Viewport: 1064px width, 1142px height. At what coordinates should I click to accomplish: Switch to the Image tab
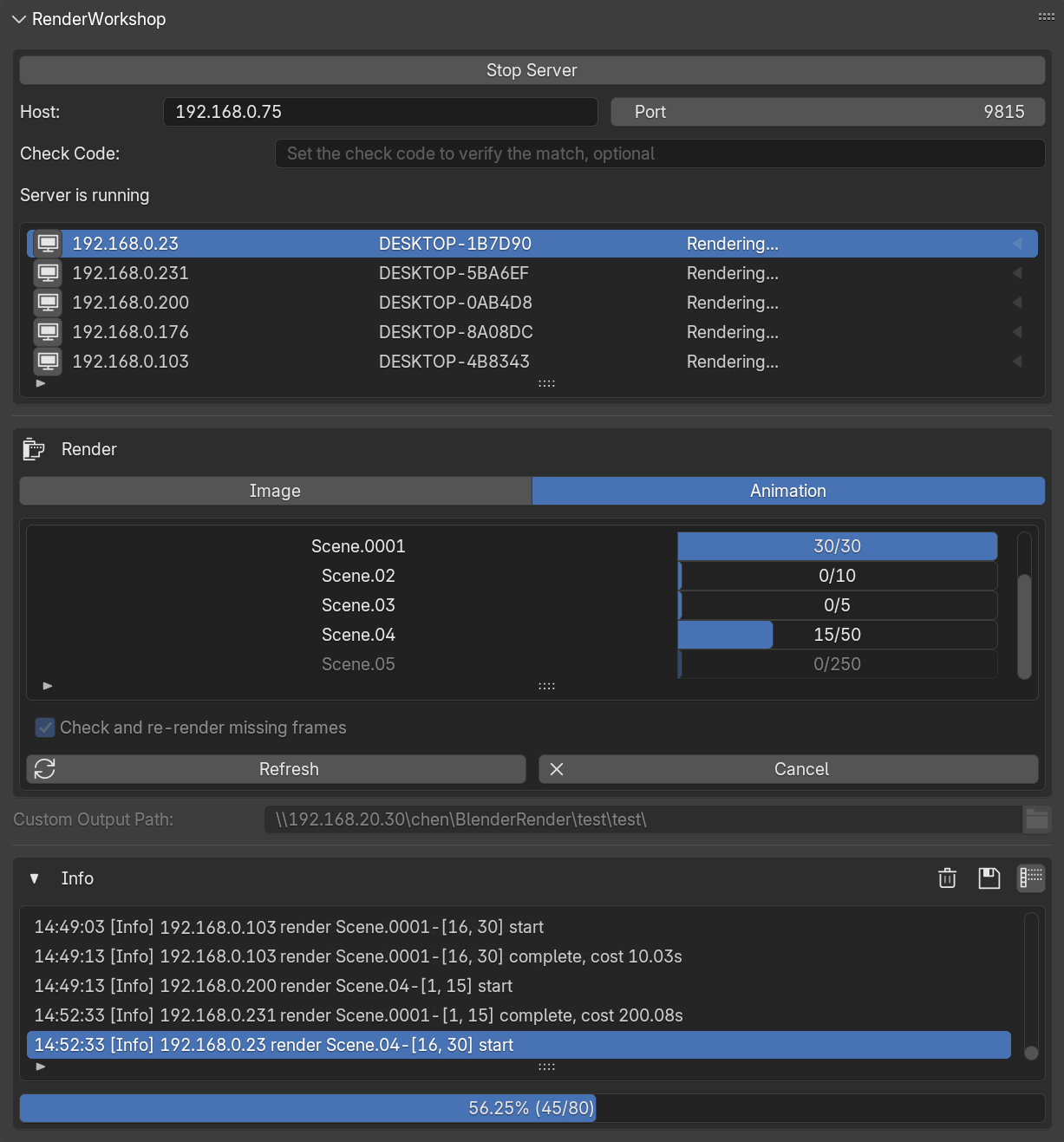[275, 491]
